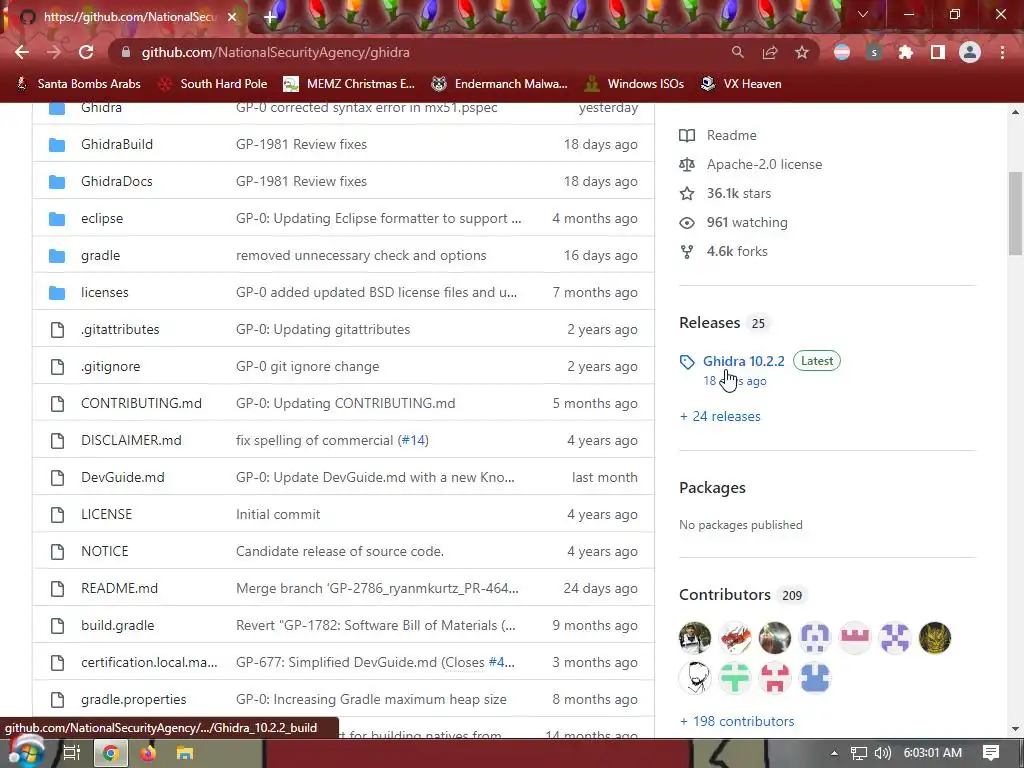The width and height of the screenshot is (1024, 768).
Task: View the 4.6k forks
Action: 737,251
